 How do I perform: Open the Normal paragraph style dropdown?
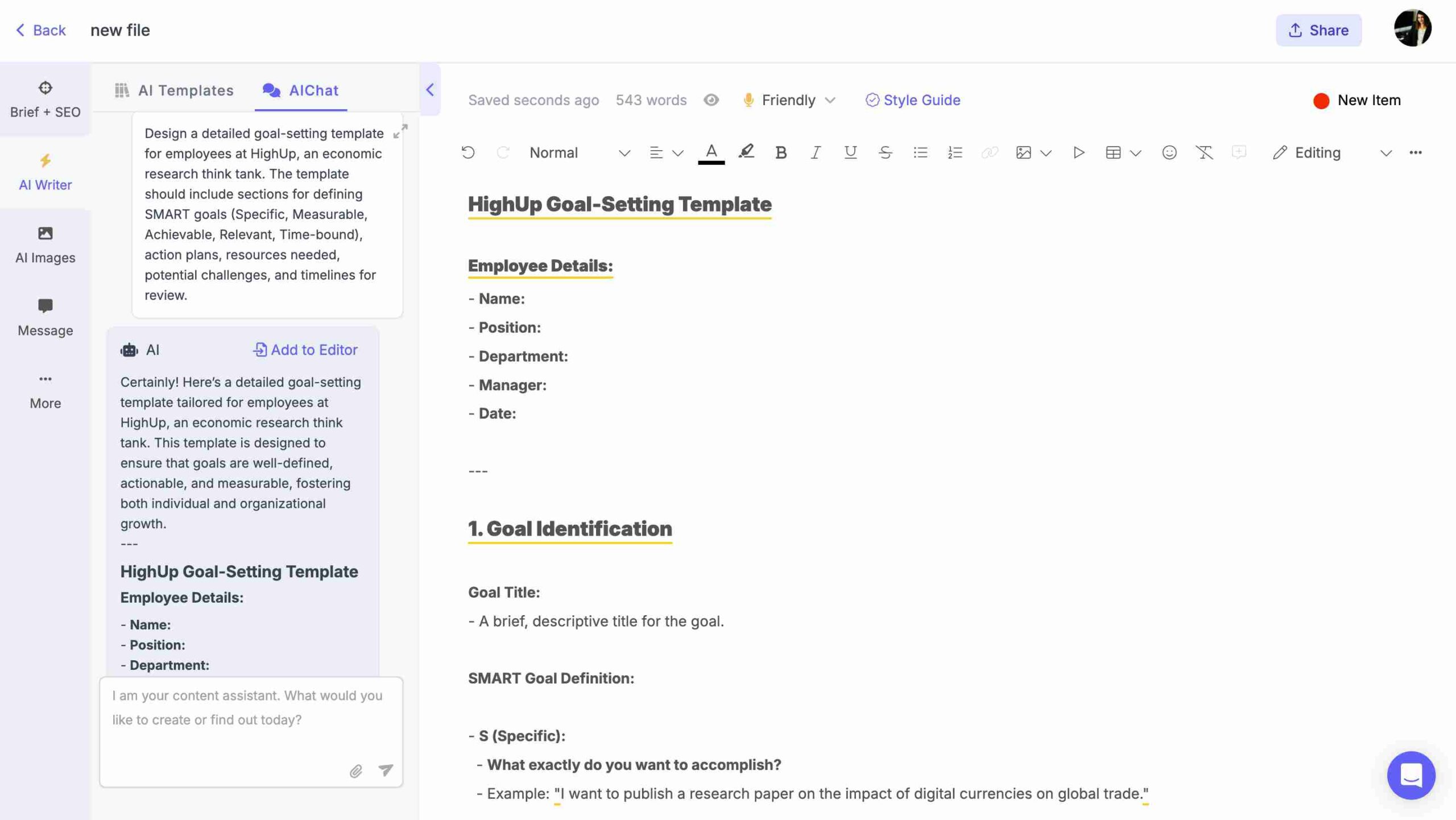pyautogui.click(x=579, y=152)
